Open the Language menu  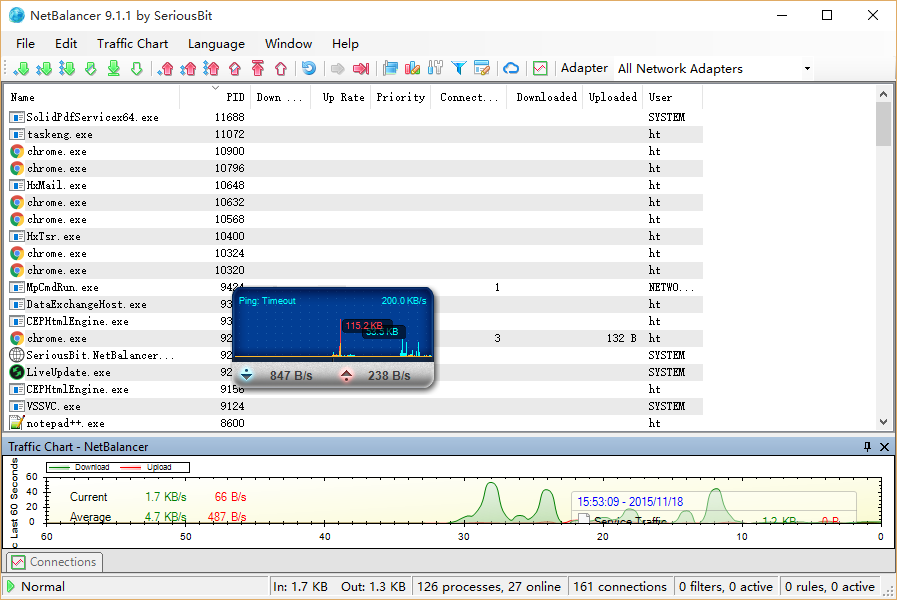pyautogui.click(x=216, y=44)
